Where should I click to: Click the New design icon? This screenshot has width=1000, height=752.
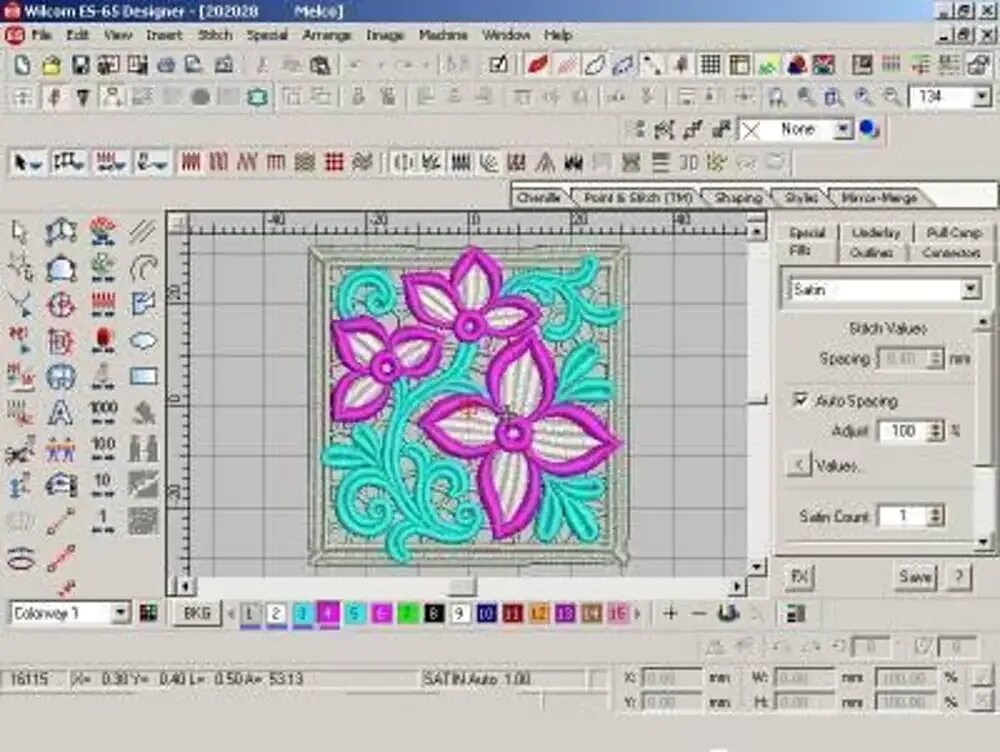tap(23, 65)
